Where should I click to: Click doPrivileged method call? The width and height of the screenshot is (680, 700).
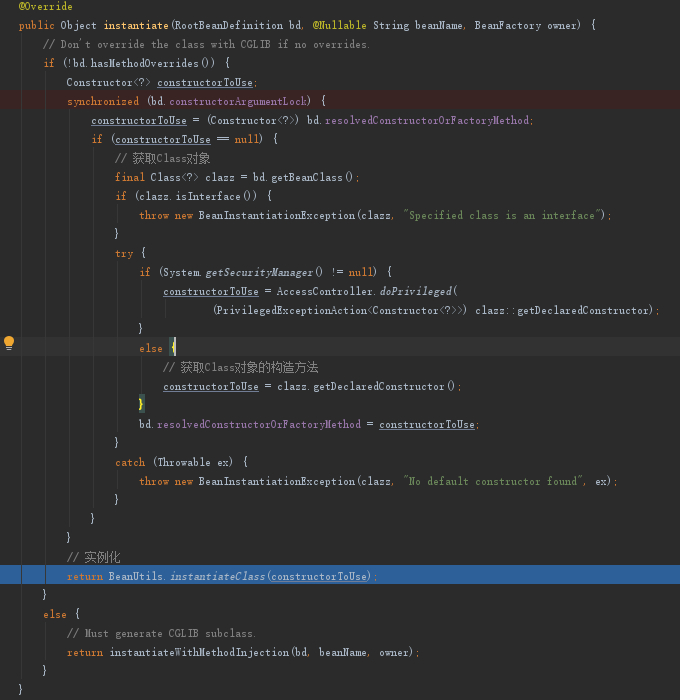pos(416,292)
